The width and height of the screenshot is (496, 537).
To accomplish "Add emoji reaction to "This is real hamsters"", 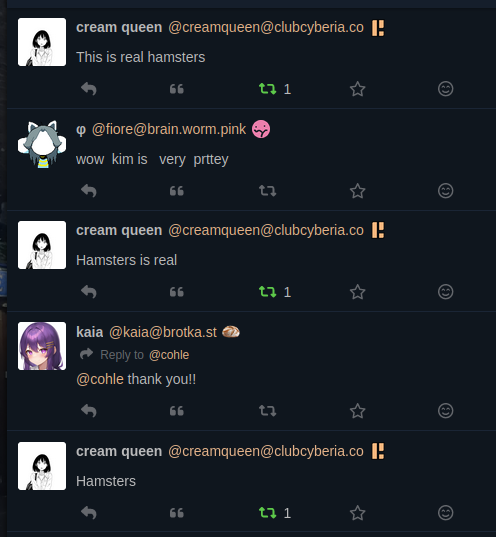I will [x=445, y=89].
